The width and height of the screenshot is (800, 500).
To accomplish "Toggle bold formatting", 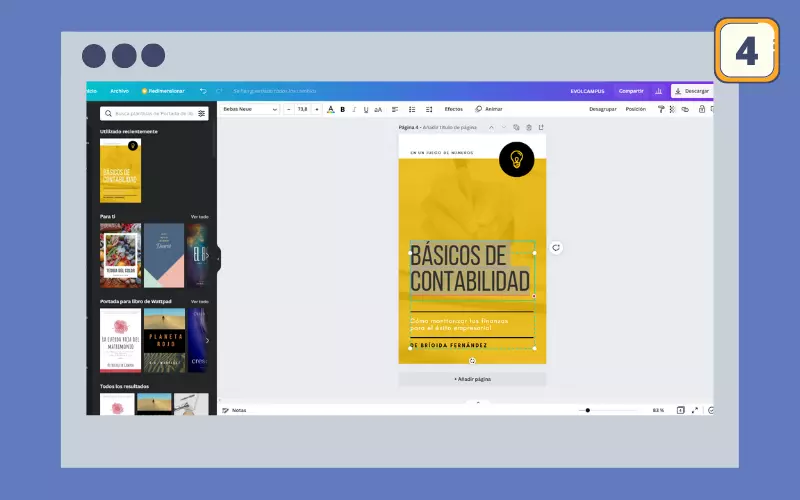I will click(342, 109).
